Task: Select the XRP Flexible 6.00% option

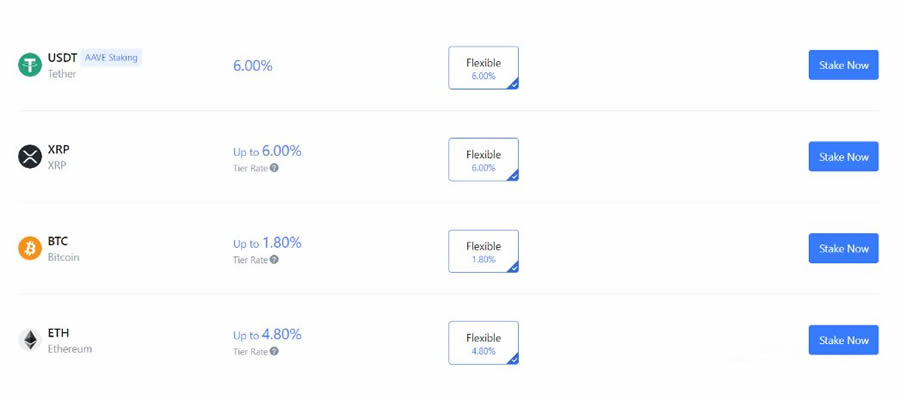Action: click(x=483, y=160)
